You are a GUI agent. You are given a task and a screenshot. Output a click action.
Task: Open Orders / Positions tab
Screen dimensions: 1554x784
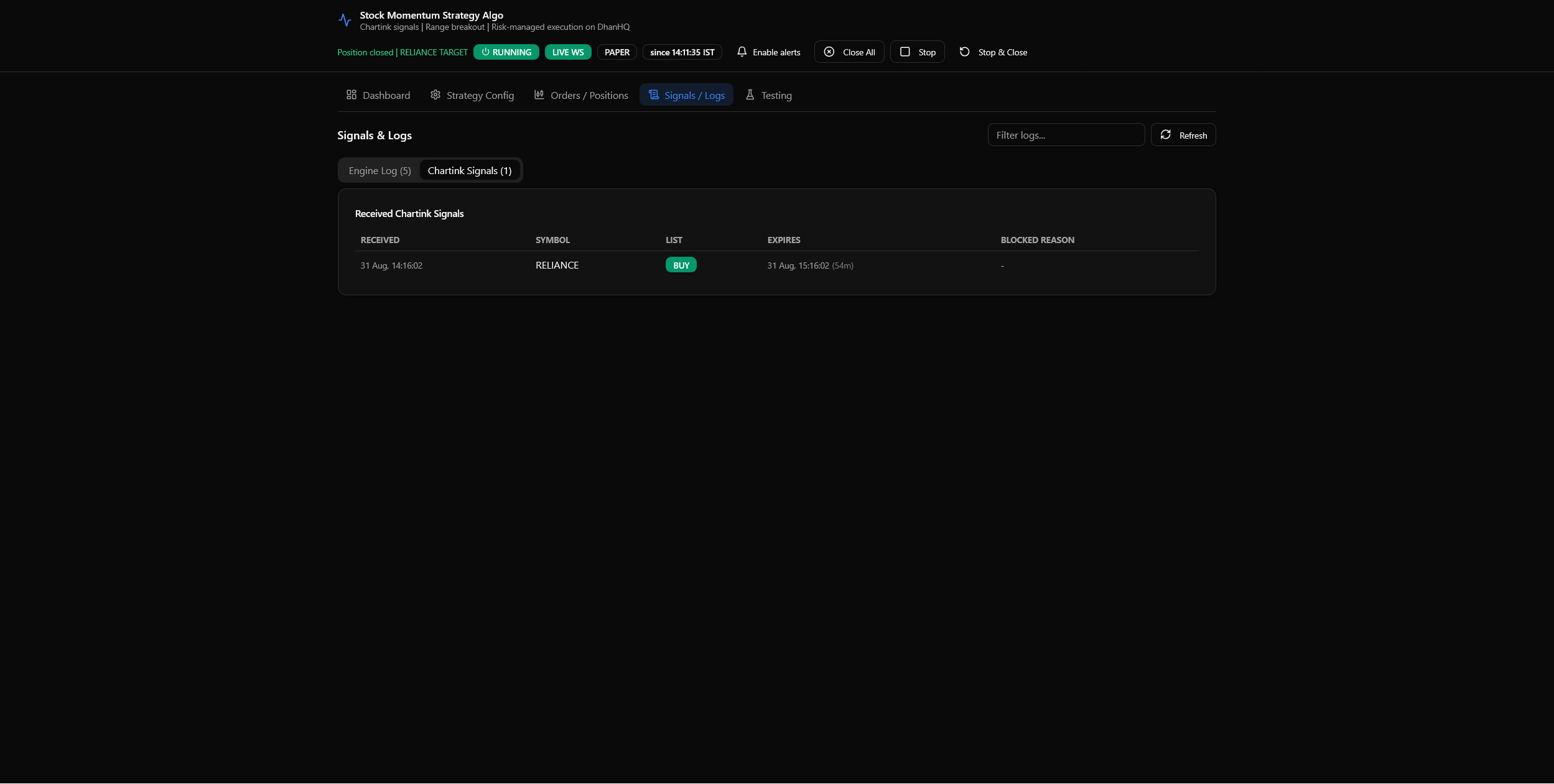[581, 95]
